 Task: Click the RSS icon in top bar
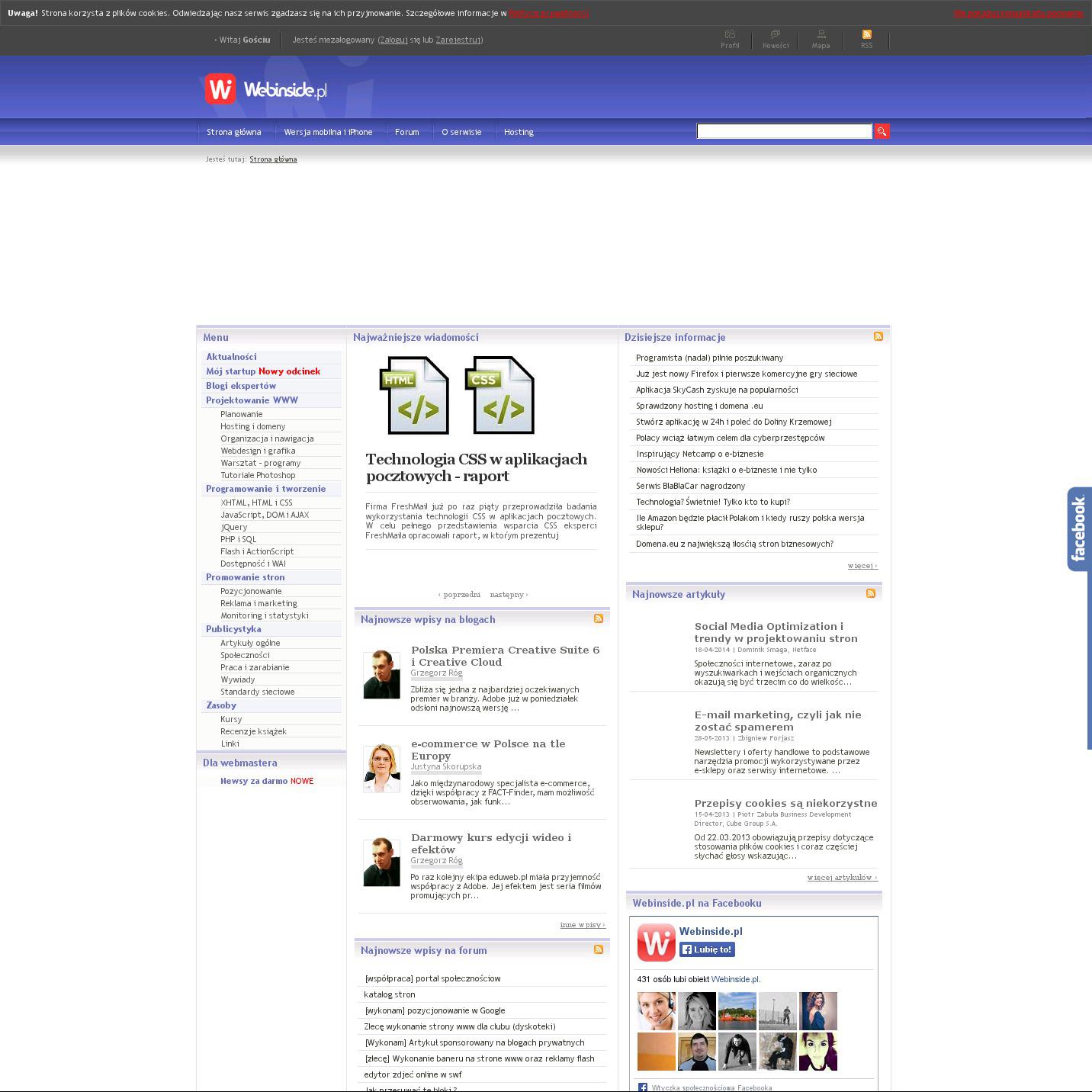[866, 35]
